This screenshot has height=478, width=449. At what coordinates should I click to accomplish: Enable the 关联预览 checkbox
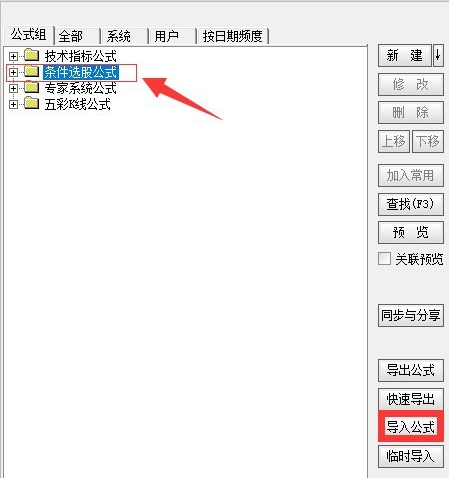coord(384,259)
